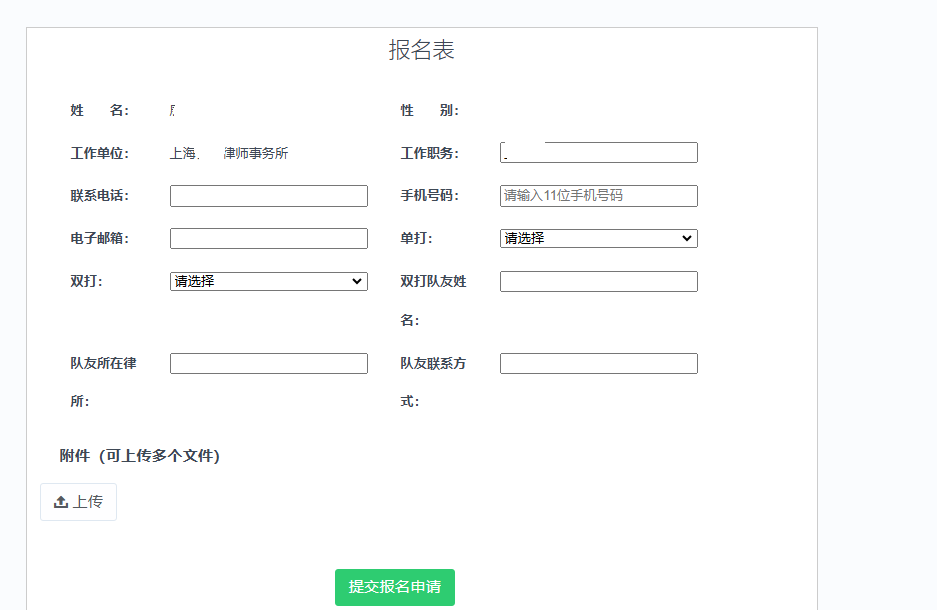Click the 手机号码 label text
This screenshot has width=937, height=610.
[x=429, y=196]
